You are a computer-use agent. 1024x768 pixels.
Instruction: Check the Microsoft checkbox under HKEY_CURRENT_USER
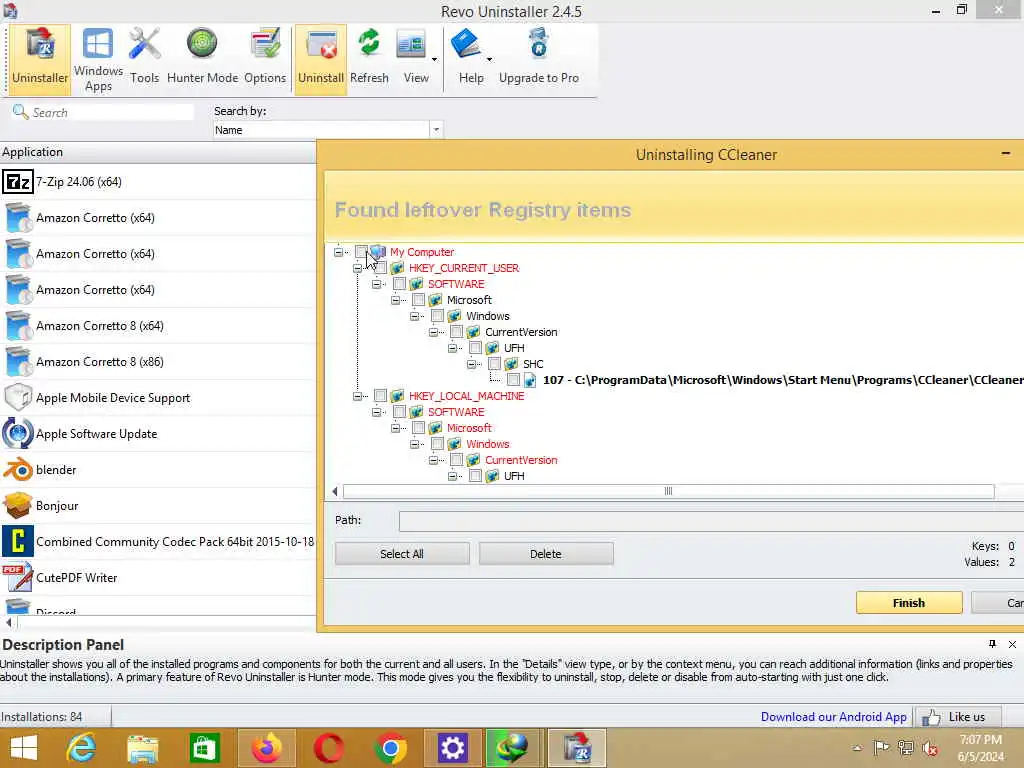point(419,300)
